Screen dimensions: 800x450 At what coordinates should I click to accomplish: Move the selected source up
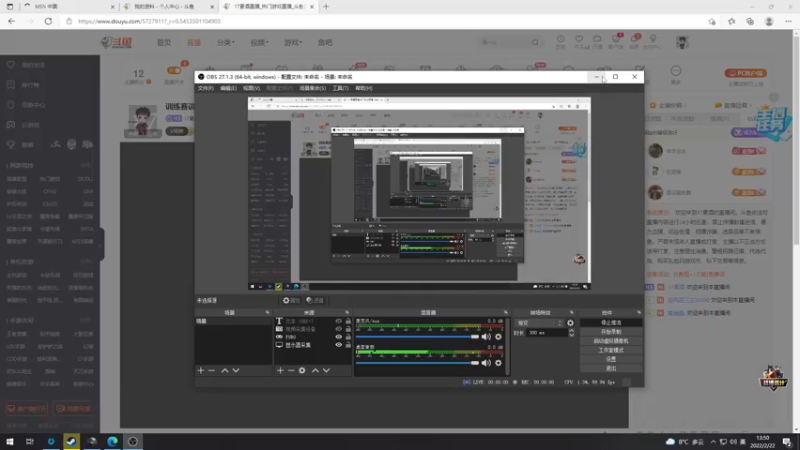(x=315, y=370)
